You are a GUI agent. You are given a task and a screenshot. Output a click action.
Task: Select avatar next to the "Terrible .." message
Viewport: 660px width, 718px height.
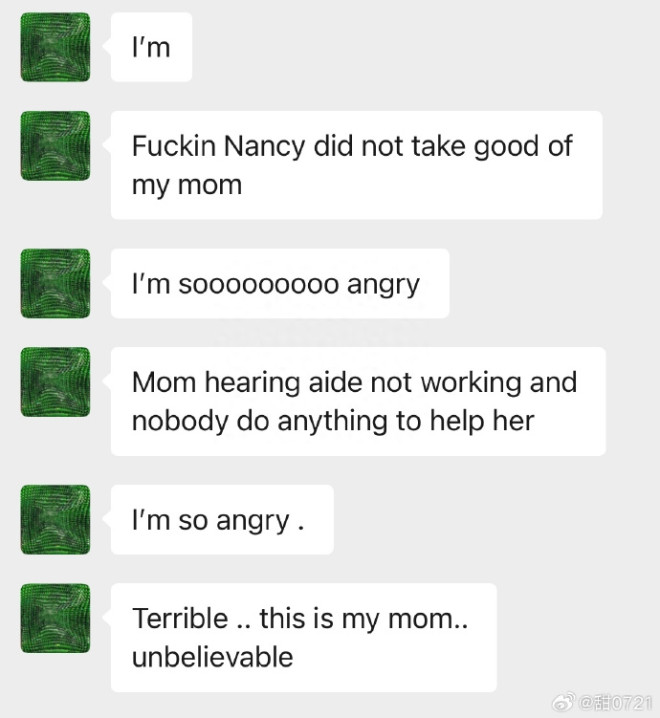pos(55,618)
